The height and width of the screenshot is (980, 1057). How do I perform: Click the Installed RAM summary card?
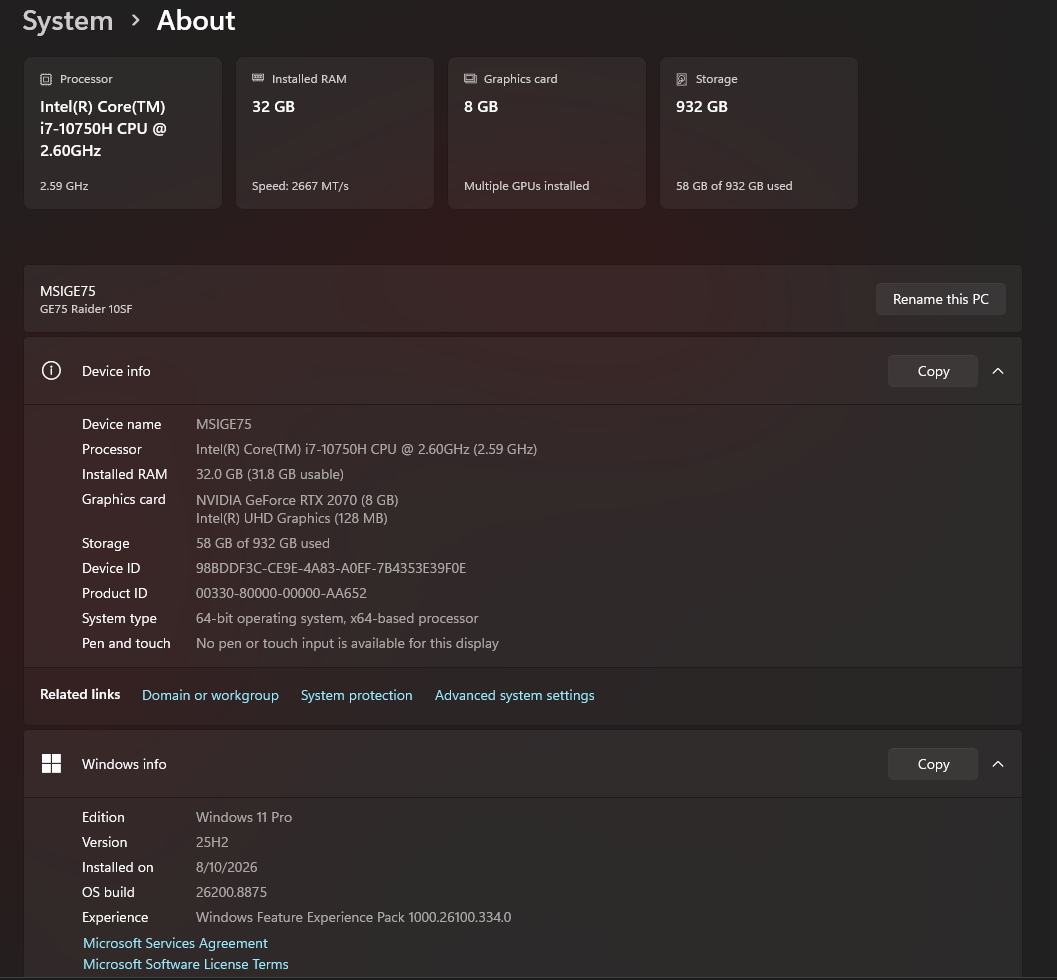(335, 133)
